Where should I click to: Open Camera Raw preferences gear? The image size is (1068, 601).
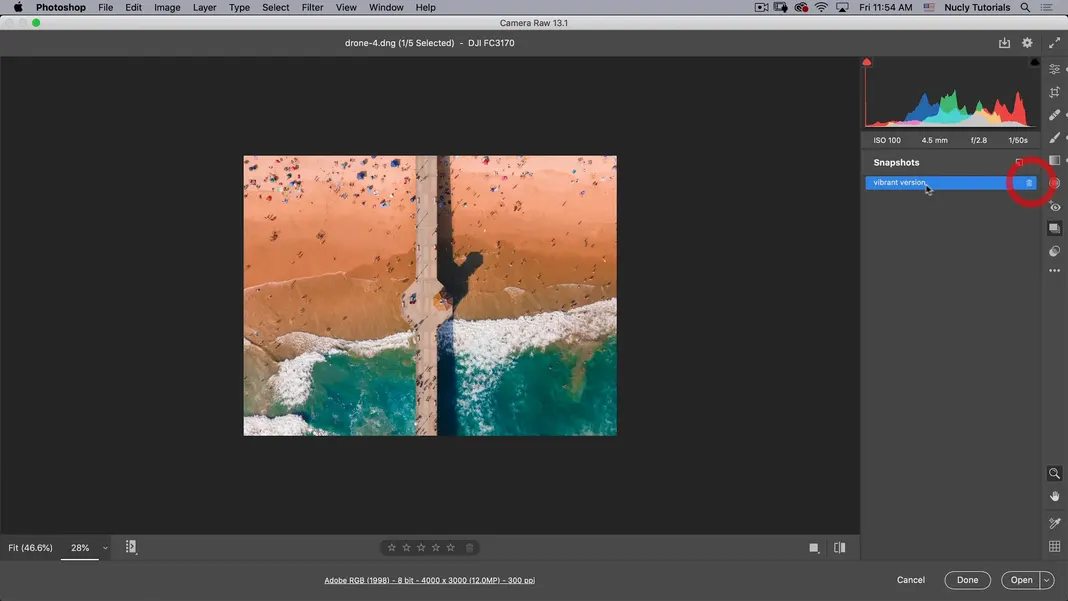1027,43
